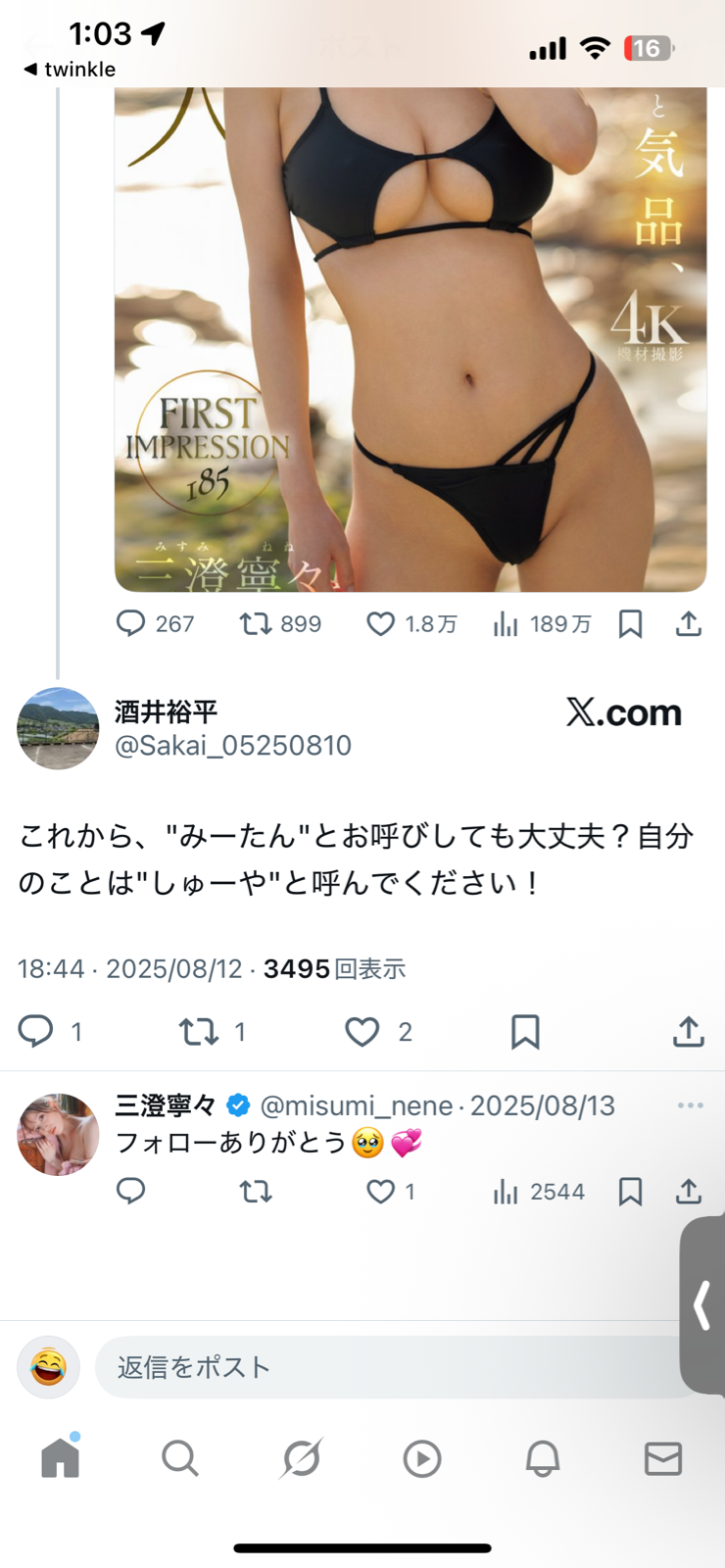
Task: Tap the reply post input field
Action: (392, 1367)
